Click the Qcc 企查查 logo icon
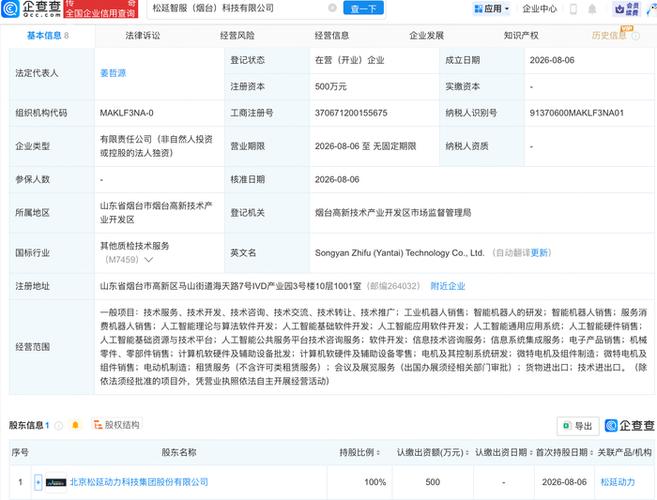The height and width of the screenshot is (500, 657). [10, 9]
